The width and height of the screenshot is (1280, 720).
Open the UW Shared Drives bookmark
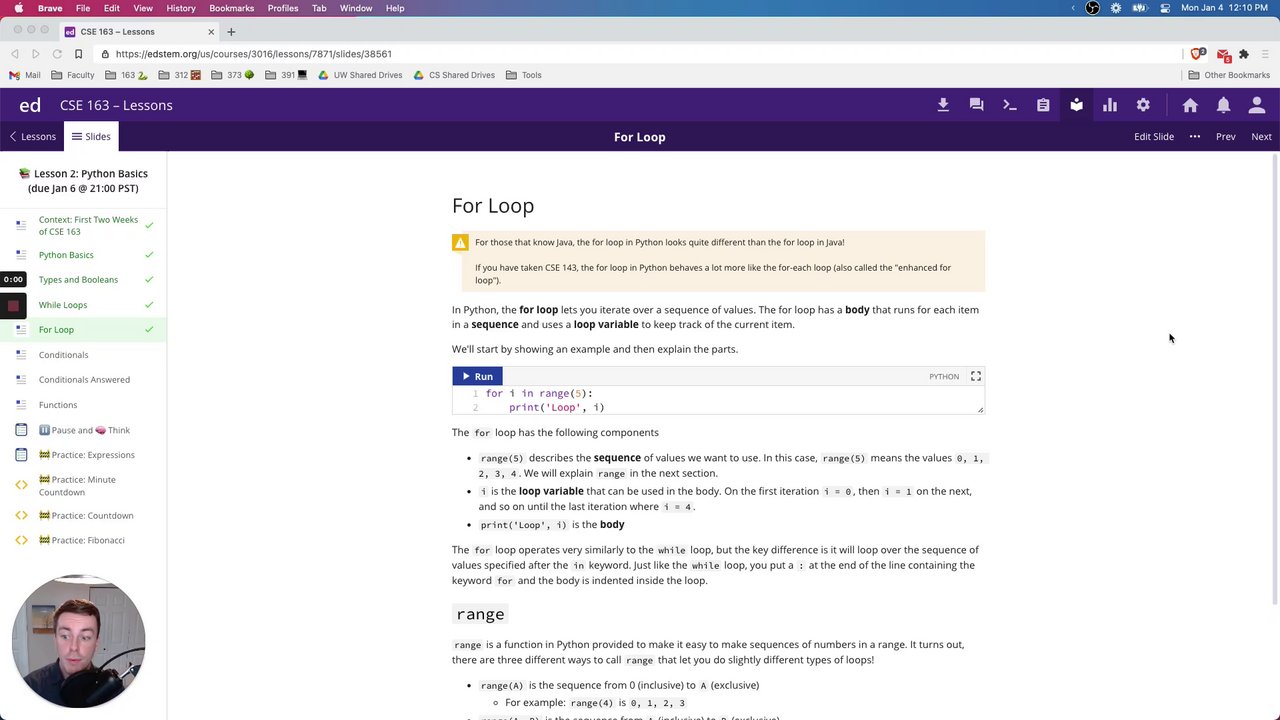point(360,75)
